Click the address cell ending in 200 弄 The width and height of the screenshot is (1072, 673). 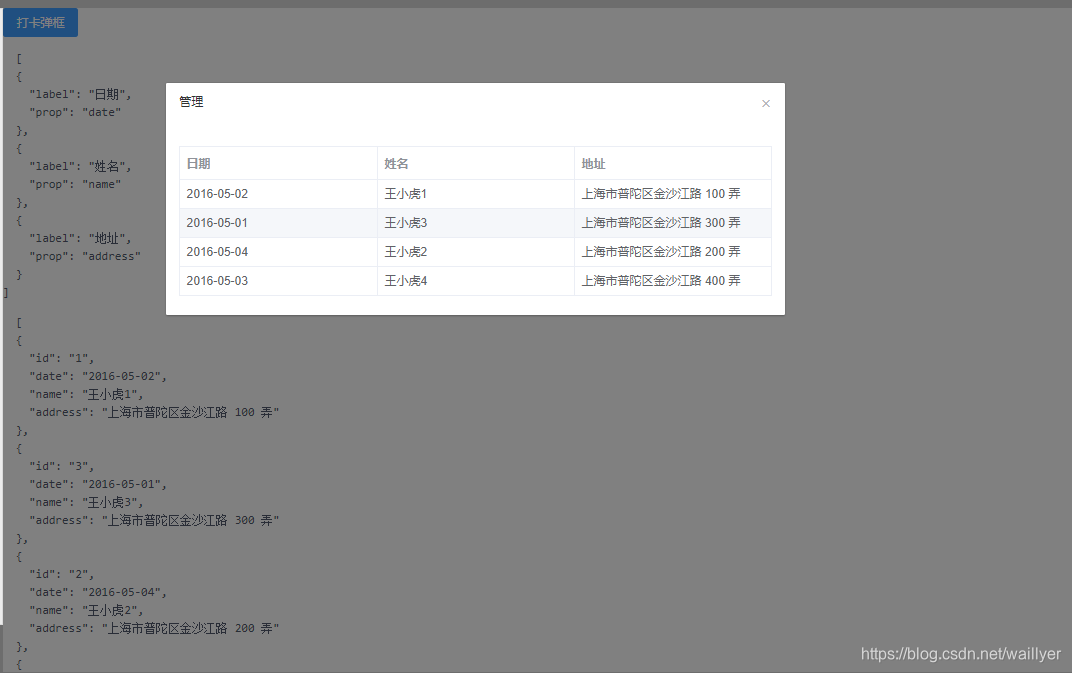tap(673, 252)
